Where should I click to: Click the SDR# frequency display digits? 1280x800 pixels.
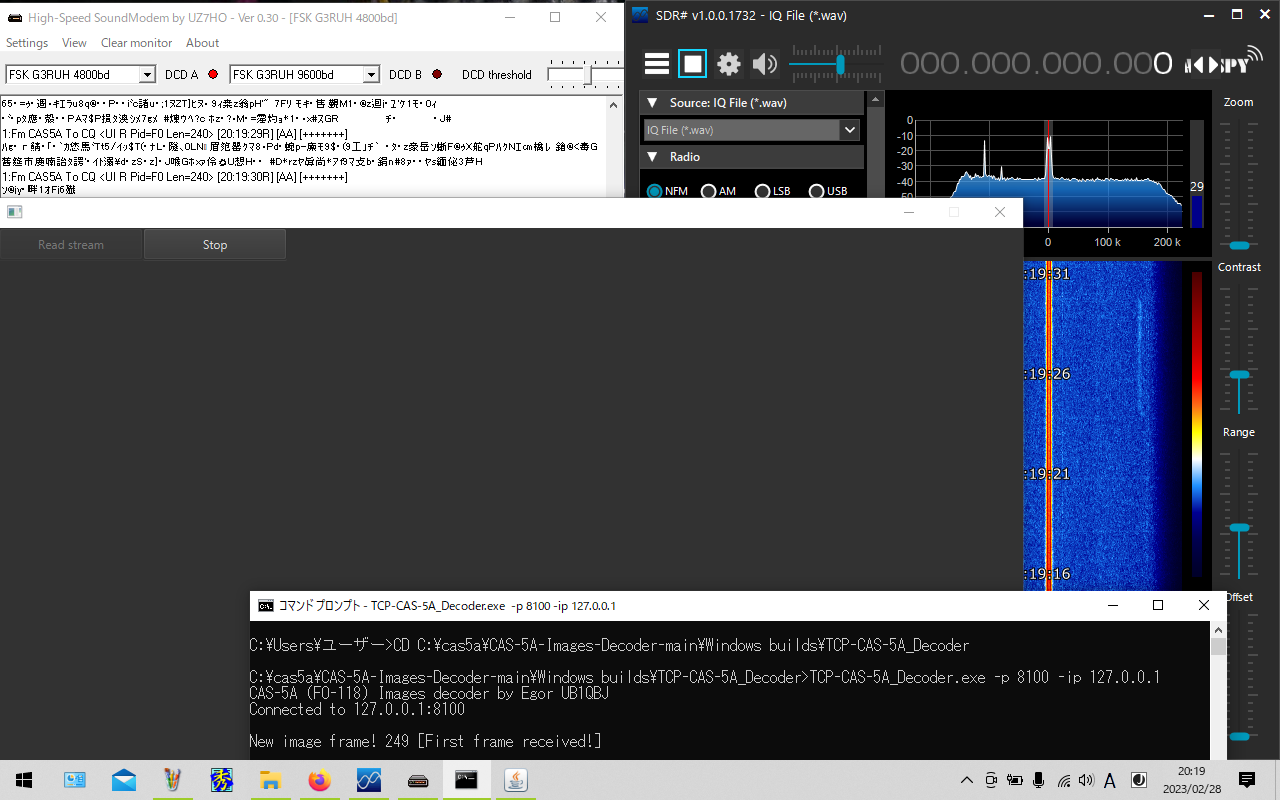[1036, 64]
